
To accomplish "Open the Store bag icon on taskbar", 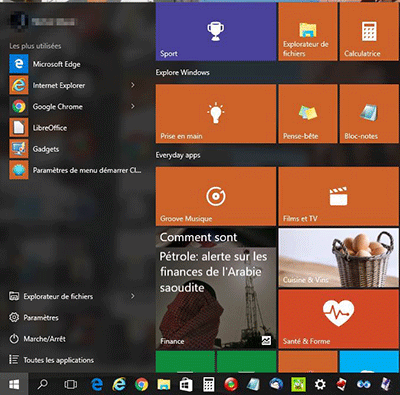I will coord(186,384).
